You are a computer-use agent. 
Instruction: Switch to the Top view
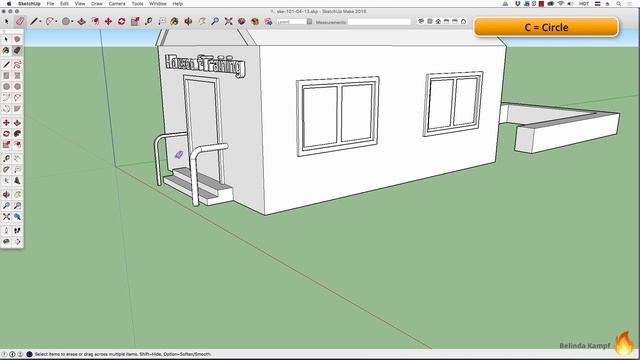pyautogui.click(x=430, y=21)
